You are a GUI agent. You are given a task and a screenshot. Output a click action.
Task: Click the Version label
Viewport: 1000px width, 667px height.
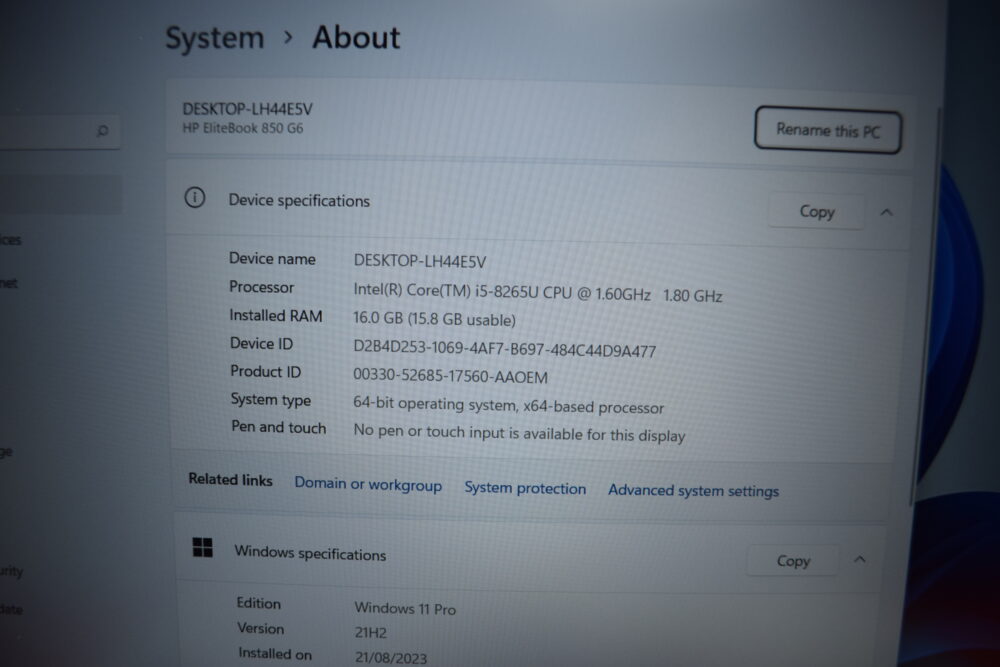260,628
